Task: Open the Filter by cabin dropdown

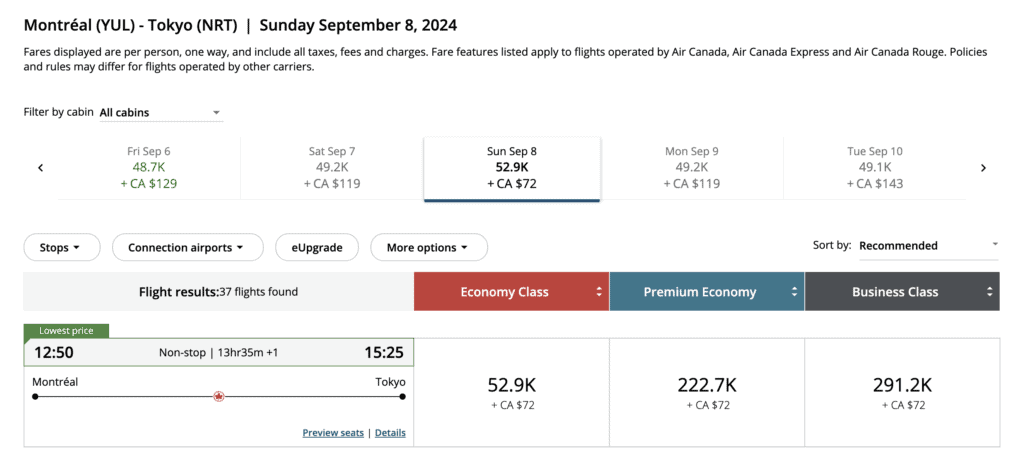Action: click(x=160, y=113)
